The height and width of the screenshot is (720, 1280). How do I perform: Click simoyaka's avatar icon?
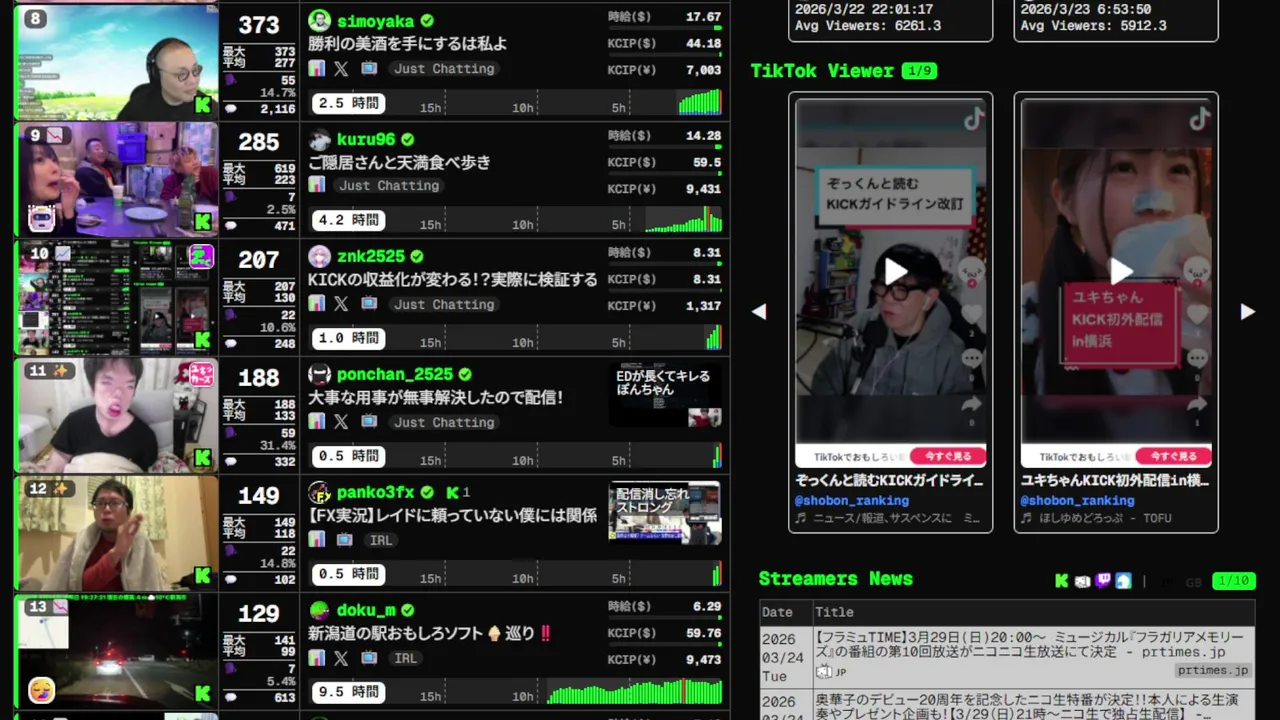point(319,21)
